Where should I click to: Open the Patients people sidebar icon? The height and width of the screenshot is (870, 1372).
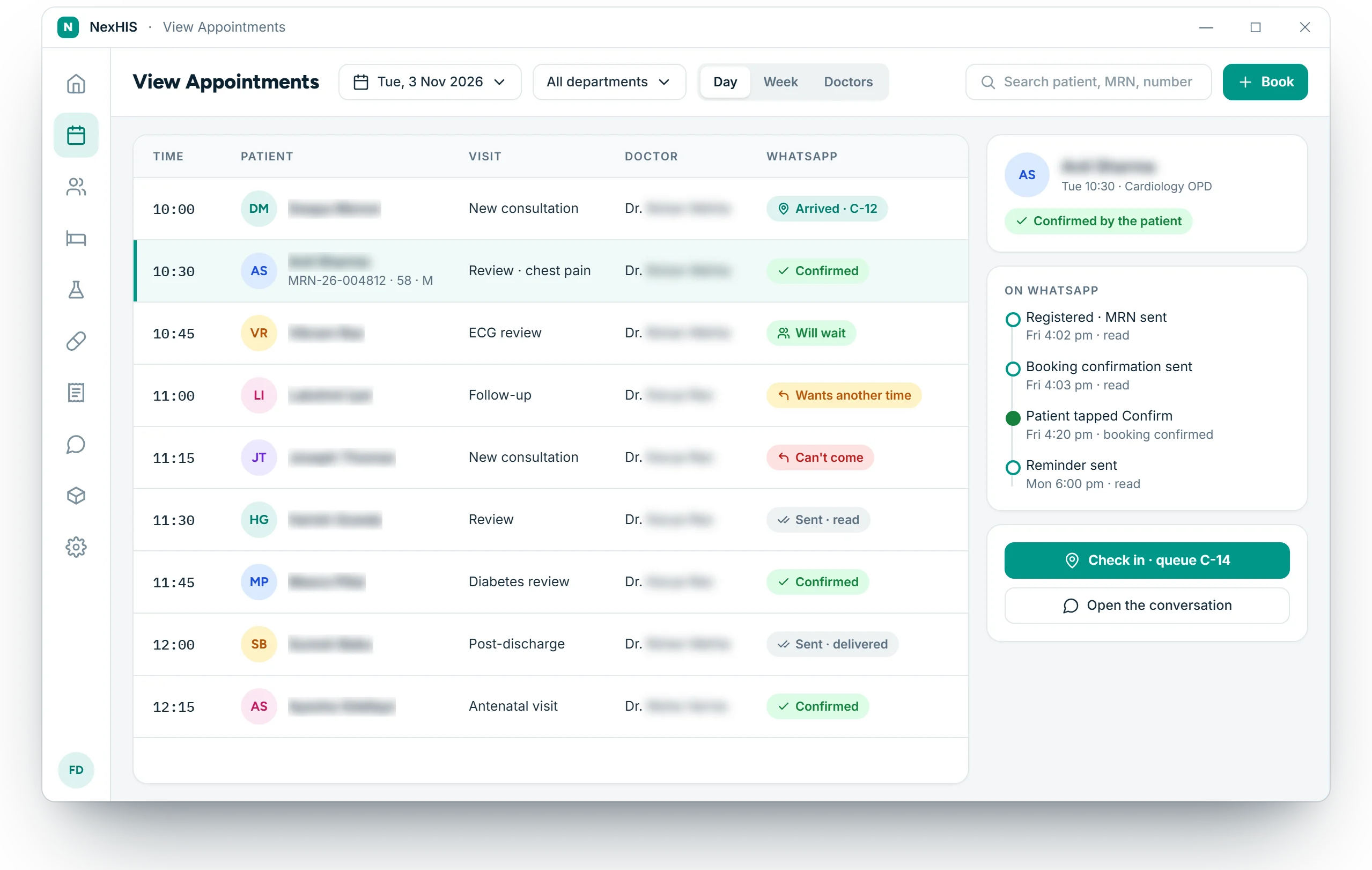(x=76, y=186)
